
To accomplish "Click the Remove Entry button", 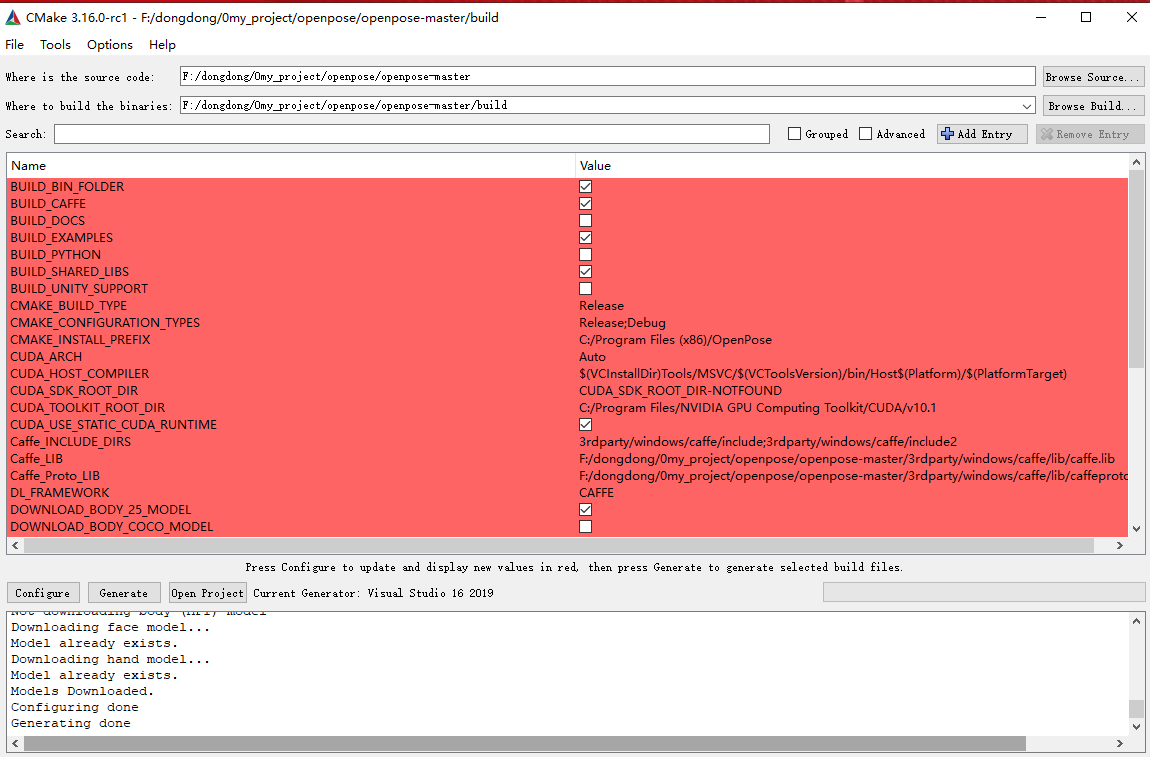I will pyautogui.click(x=1090, y=134).
